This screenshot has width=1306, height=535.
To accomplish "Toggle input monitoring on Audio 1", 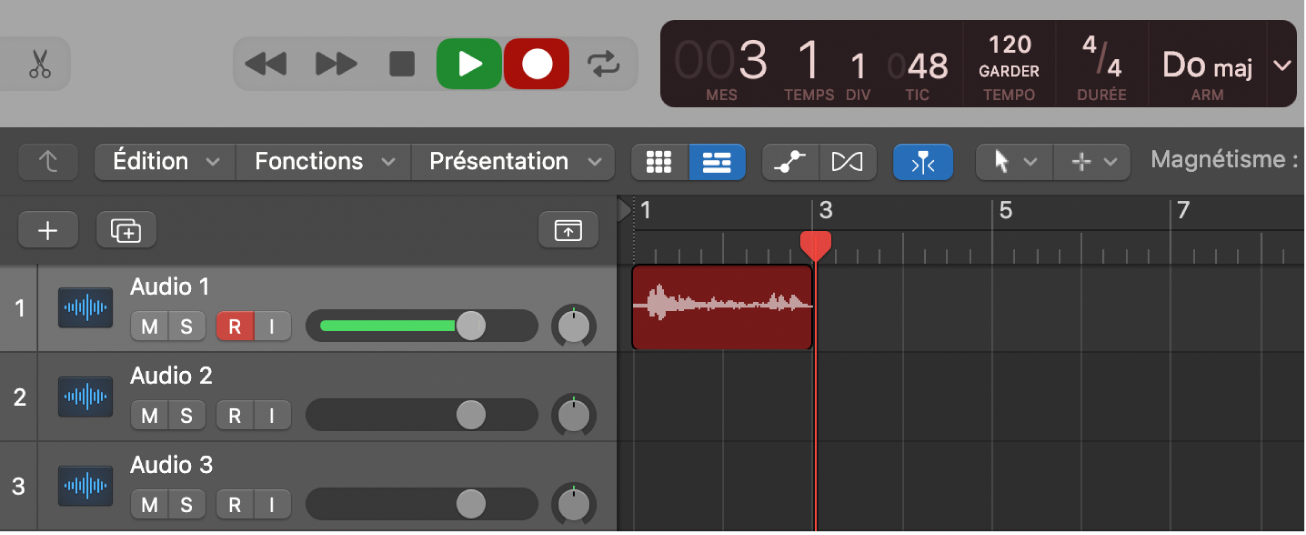I will [271, 326].
